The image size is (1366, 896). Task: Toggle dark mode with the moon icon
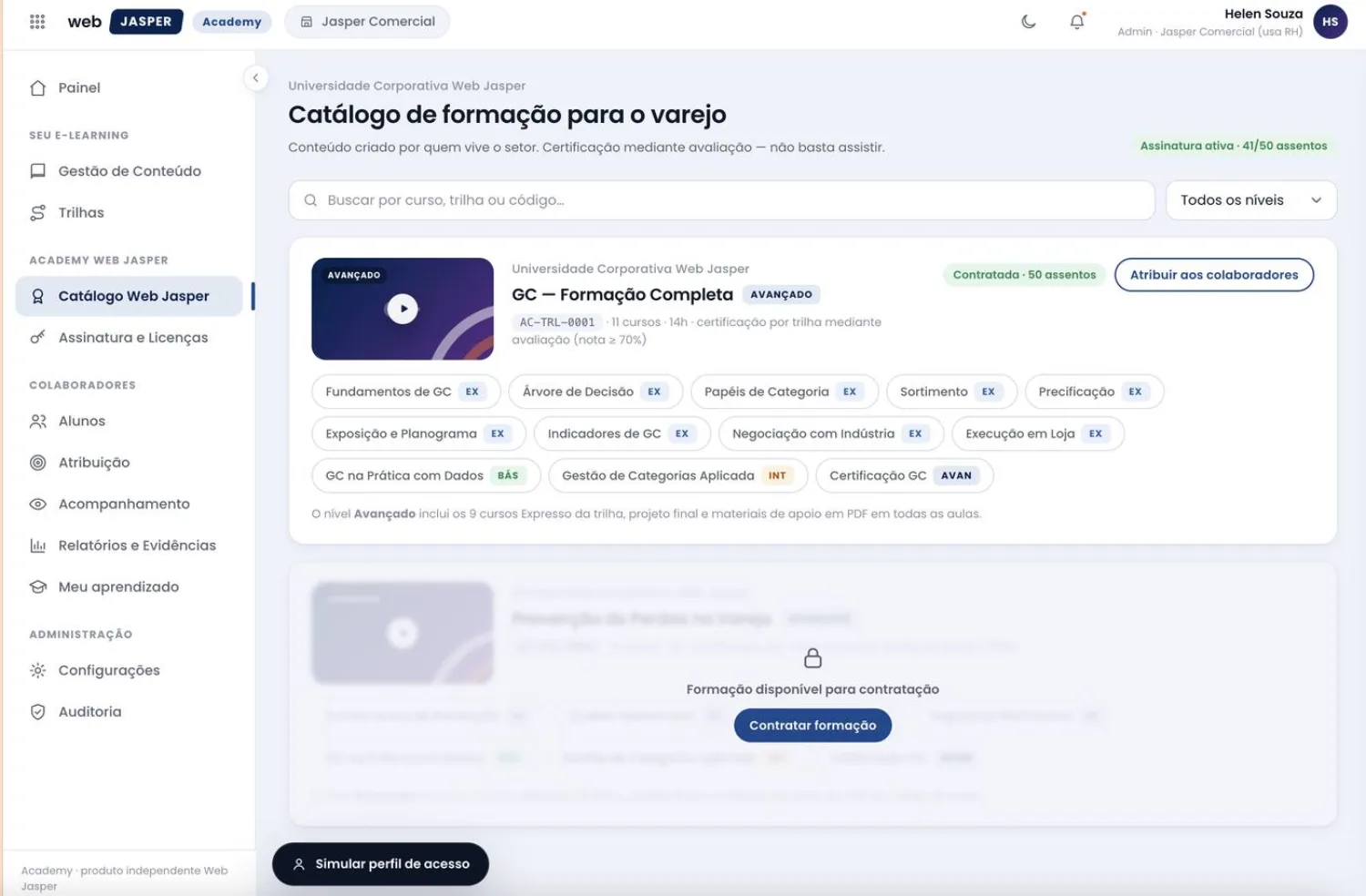tap(1028, 22)
